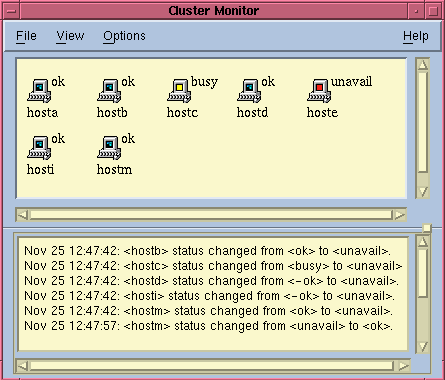
Task: Open the File menu
Action: (26, 36)
